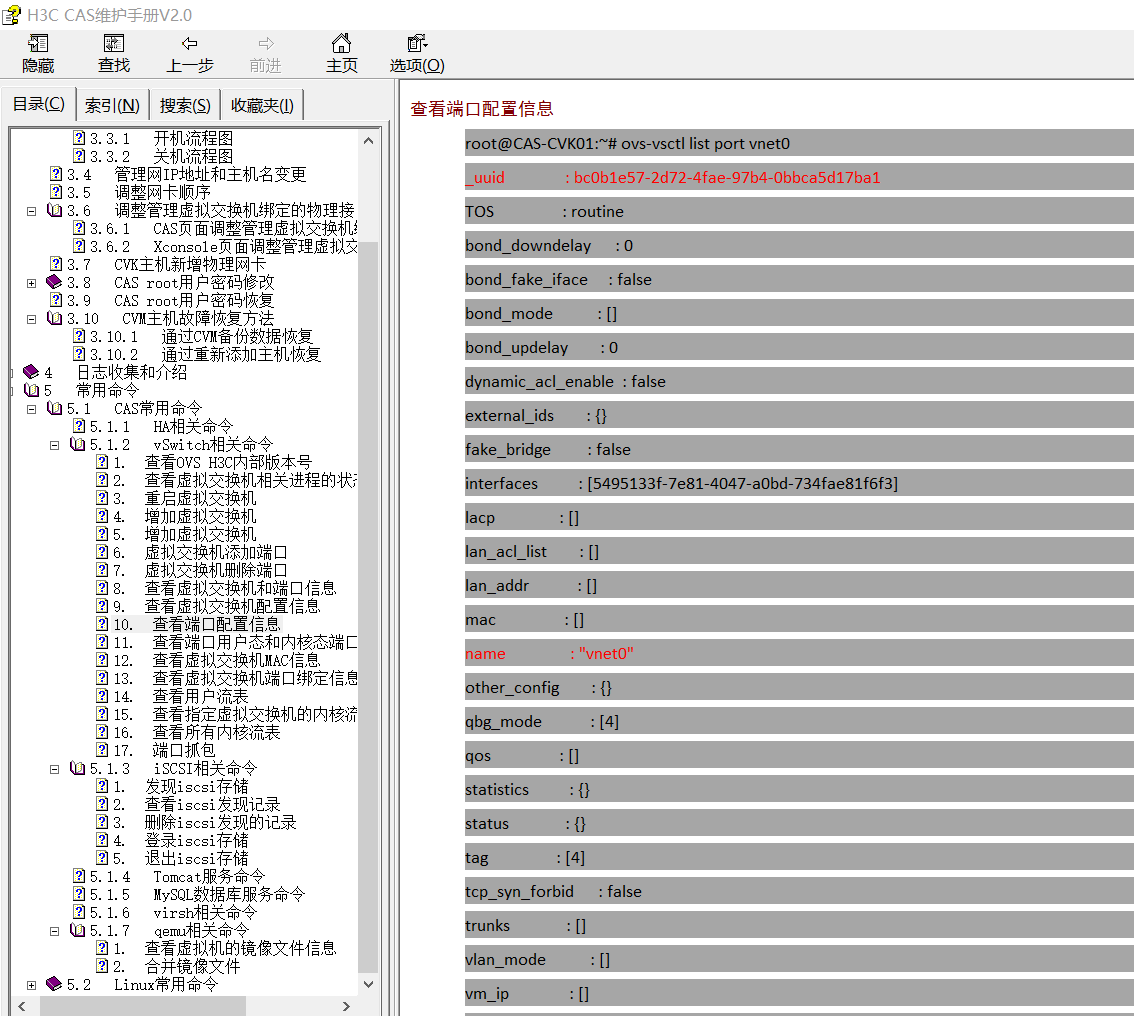The image size is (1134, 1016).
Task: Click the open book icon for 5.1.3 iSCSI
Action: click(x=77, y=768)
